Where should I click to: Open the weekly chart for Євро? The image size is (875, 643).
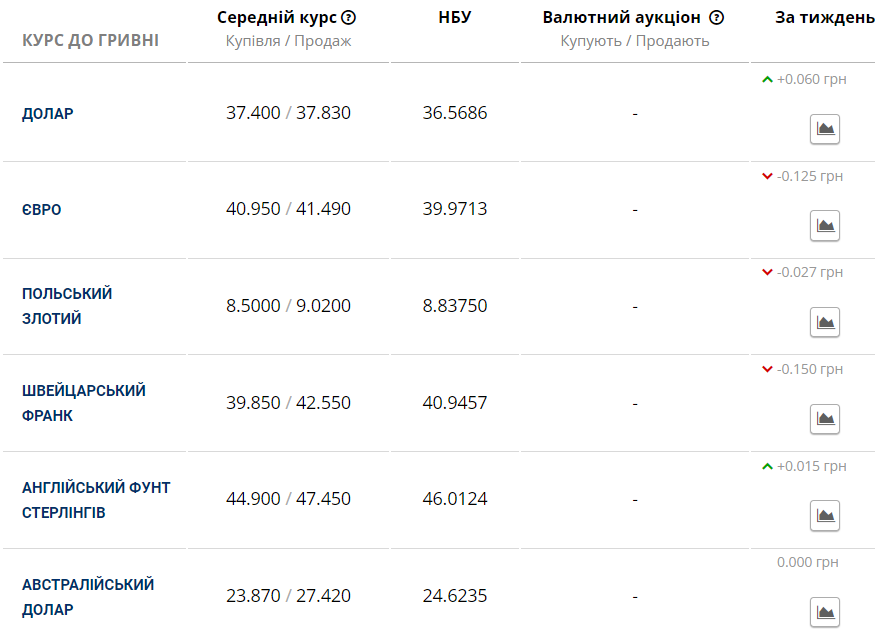pyautogui.click(x=825, y=225)
